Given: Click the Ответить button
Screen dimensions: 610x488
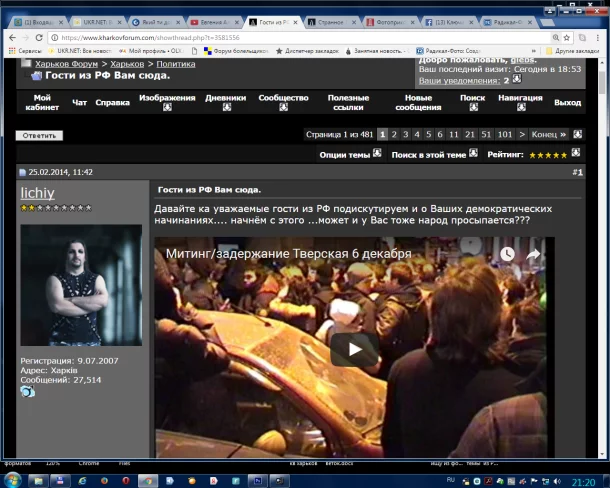Looking at the screenshot, I should (x=39, y=135).
